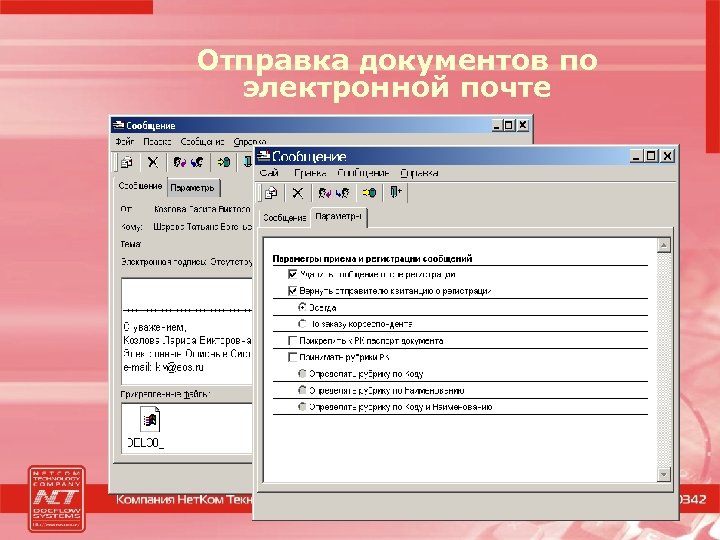Enable 'Прикрепить к РК паспорт документа' checkbox
720x540 pixels.
pos(292,340)
